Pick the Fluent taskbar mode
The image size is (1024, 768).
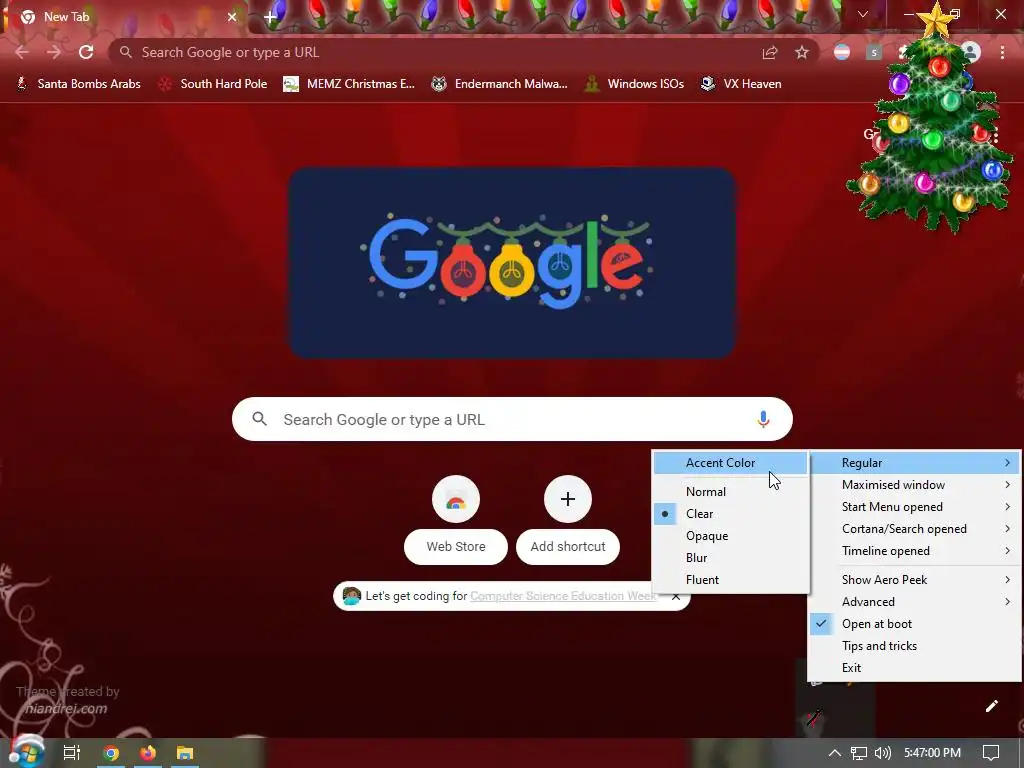tap(731, 580)
